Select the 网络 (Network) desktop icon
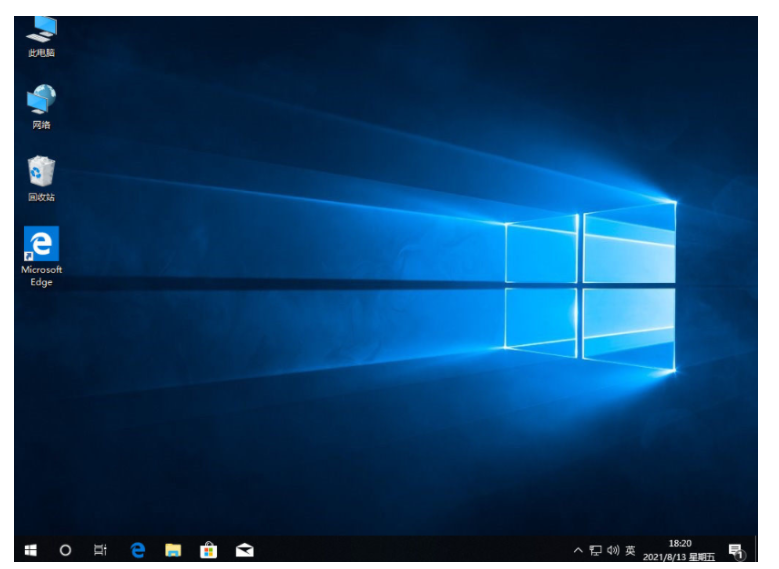Screen dimensions: 779x569 (41, 105)
